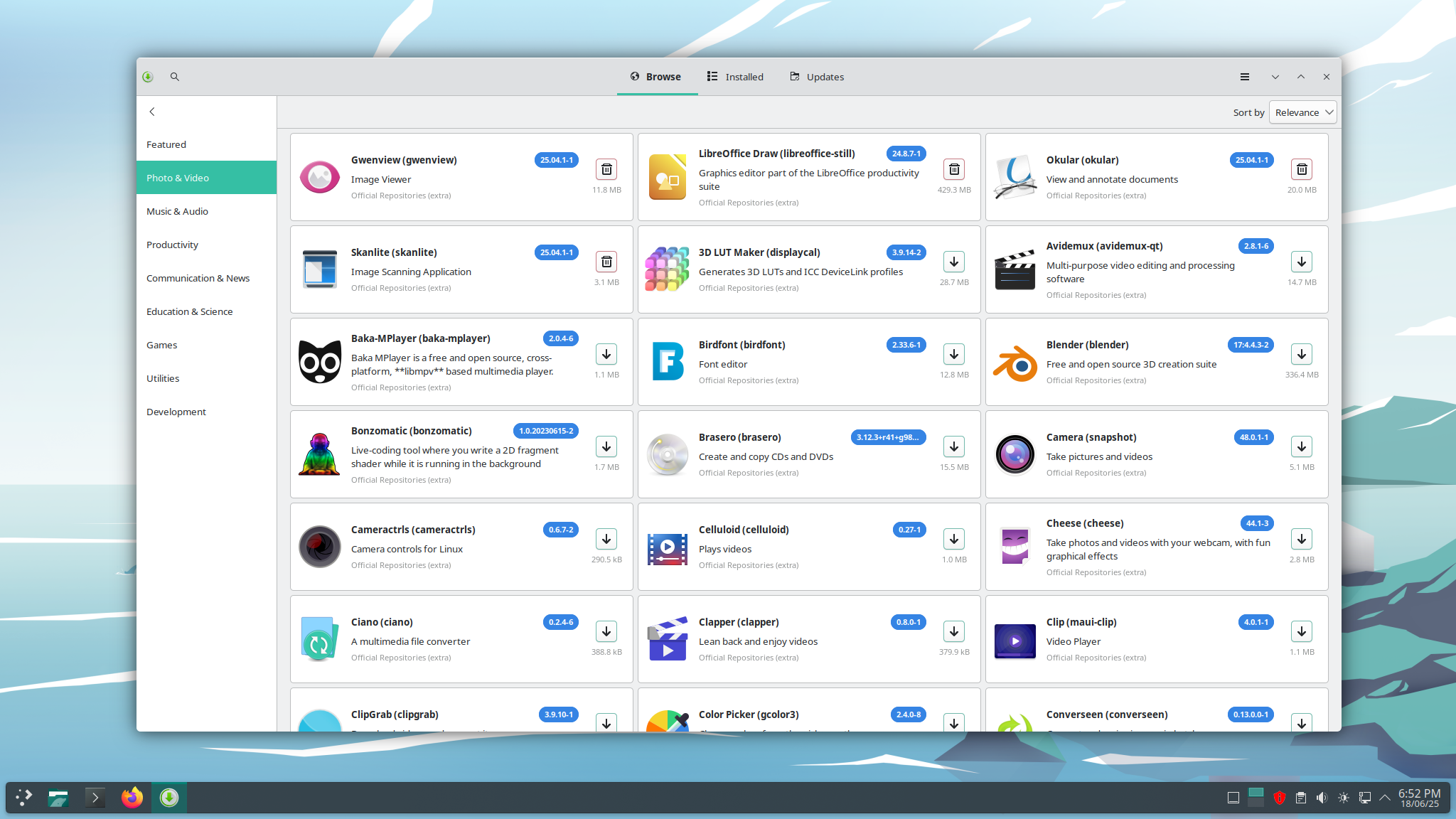Viewport: 1456px width, 819px height.
Task: Open the volume control in system tray
Action: tap(1322, 798)
